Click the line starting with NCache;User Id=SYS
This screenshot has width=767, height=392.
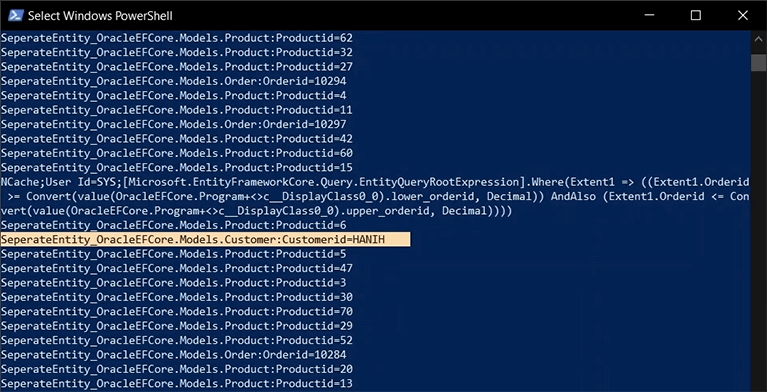(375, 182)
